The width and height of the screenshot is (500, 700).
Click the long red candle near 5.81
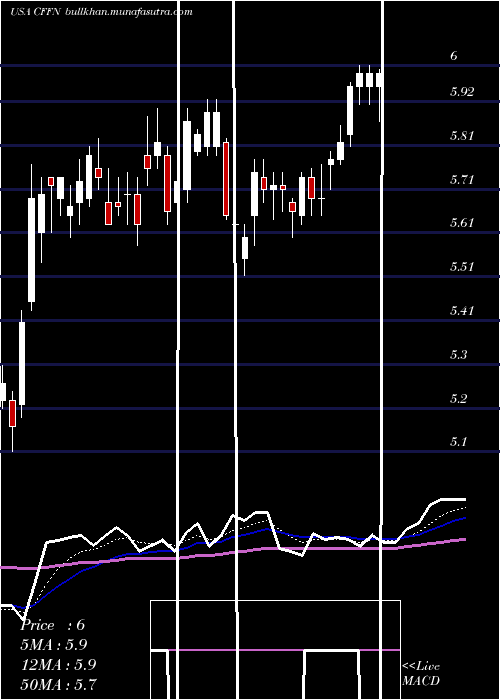pyautogui.click(x=226, y=179)
